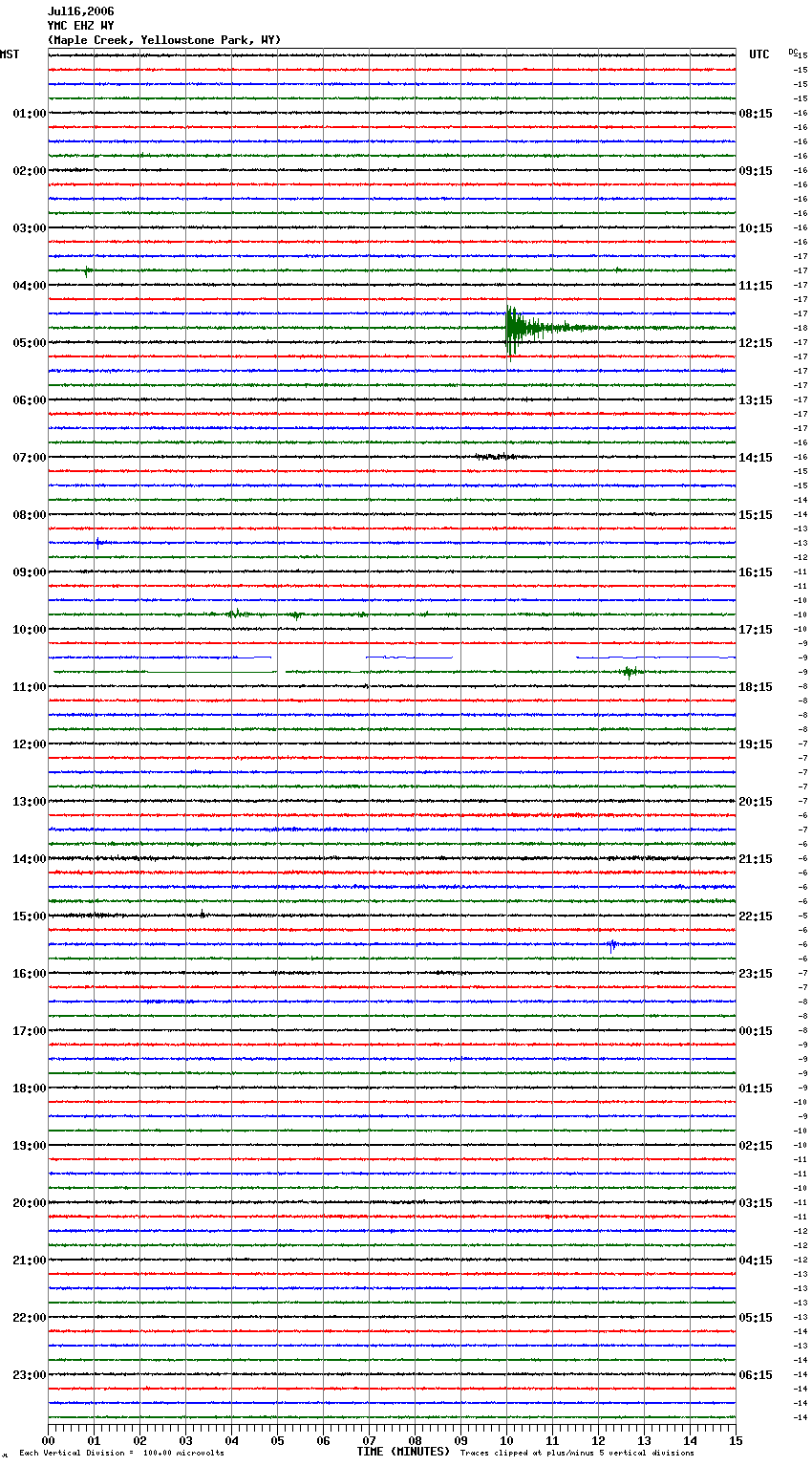
Task: Click the Each Vertical Division microvolts note
Action: [122, 1454]
